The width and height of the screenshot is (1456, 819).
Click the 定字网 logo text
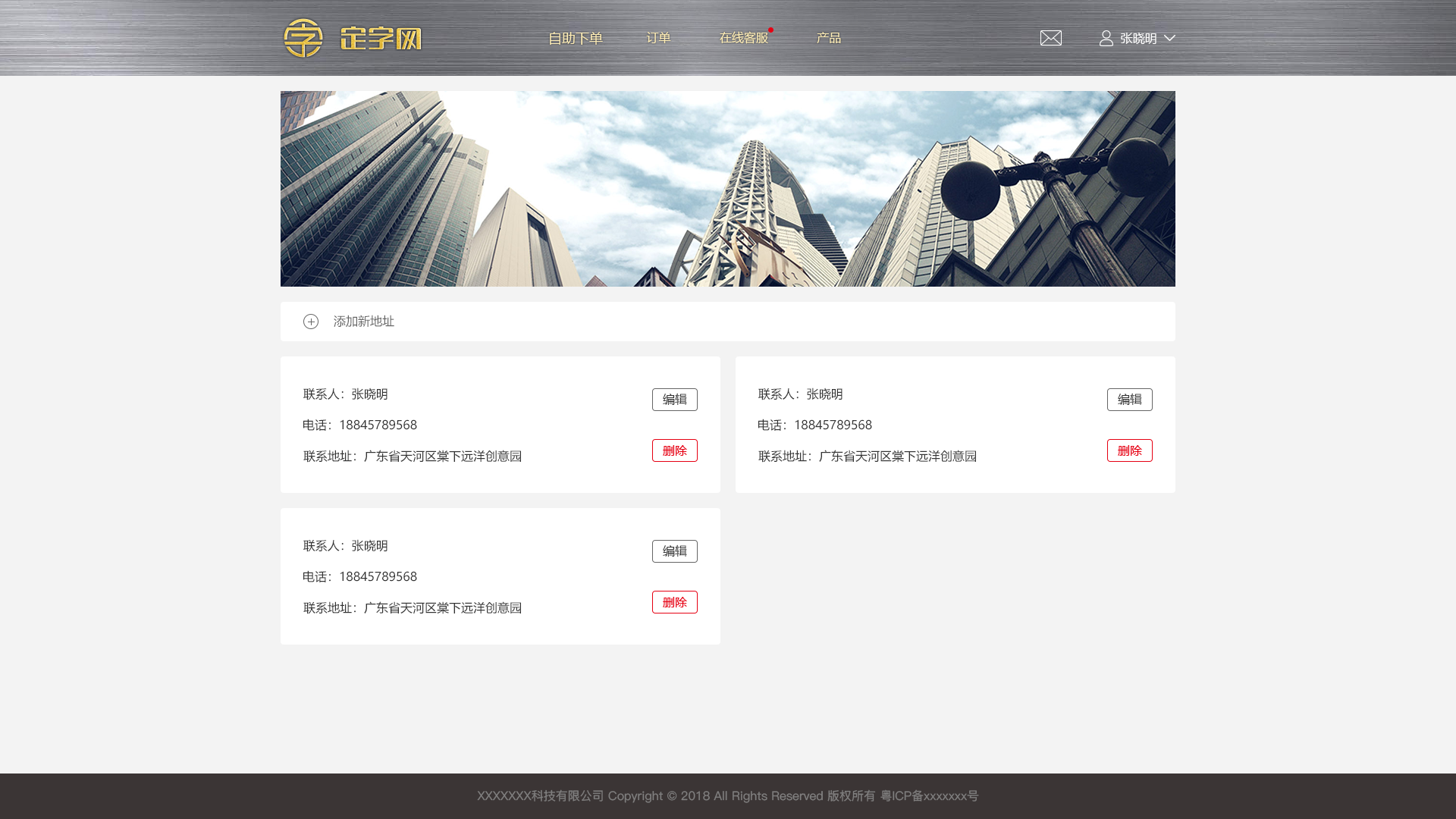click(381, 39)
